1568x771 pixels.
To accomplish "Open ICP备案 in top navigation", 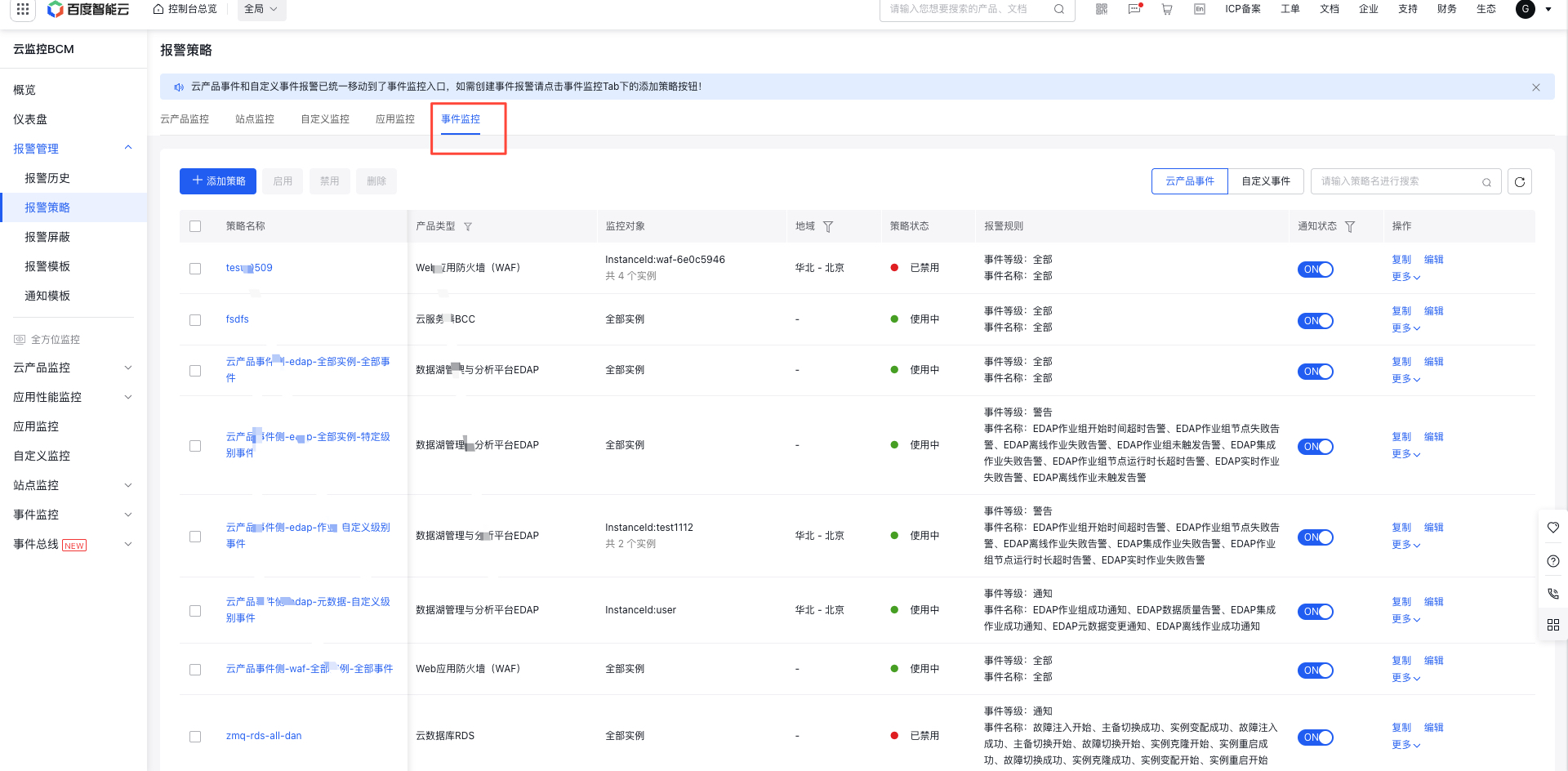I will (x=1243, y=9).
